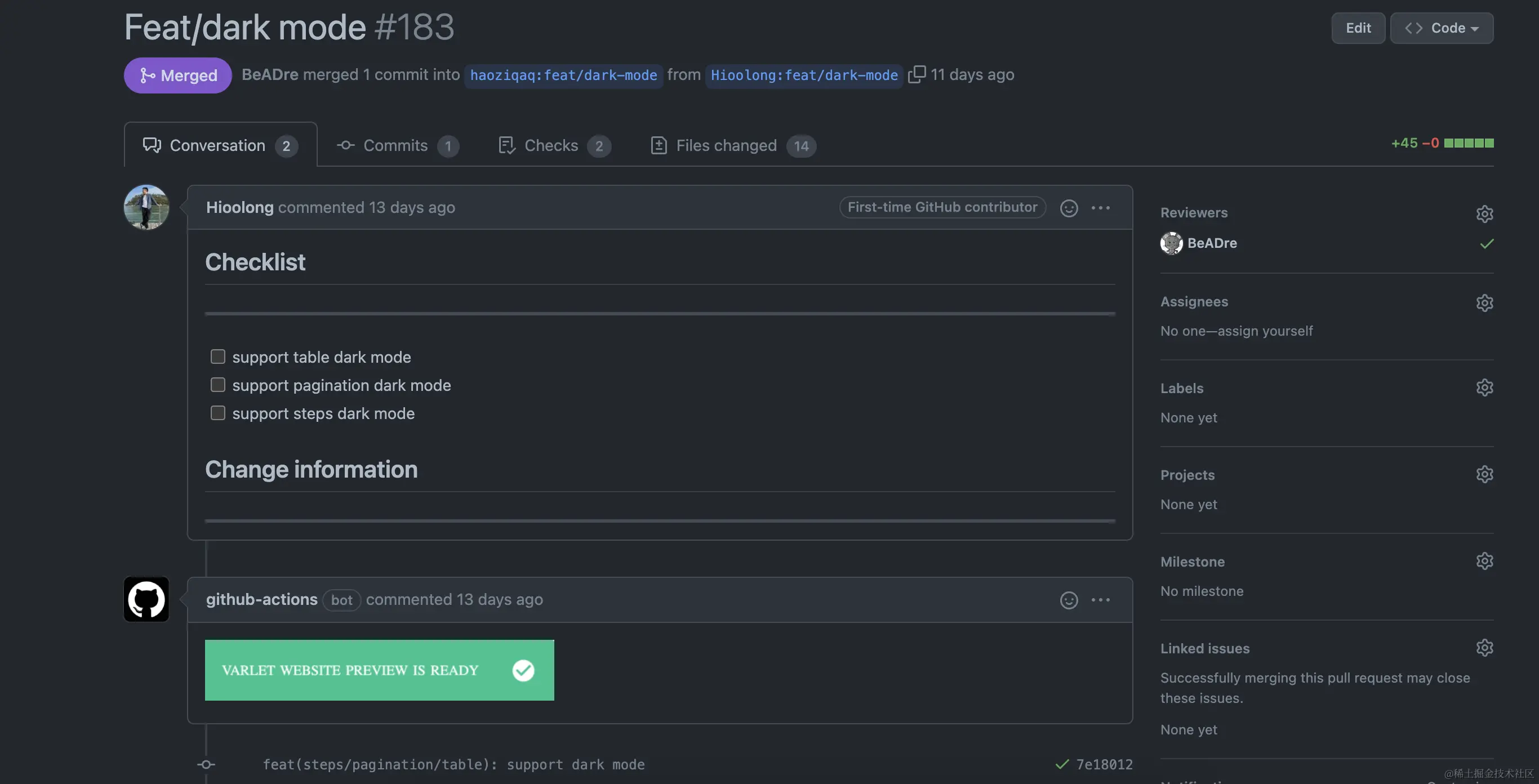Open Linked issues settings gear

coord(1484,648)
